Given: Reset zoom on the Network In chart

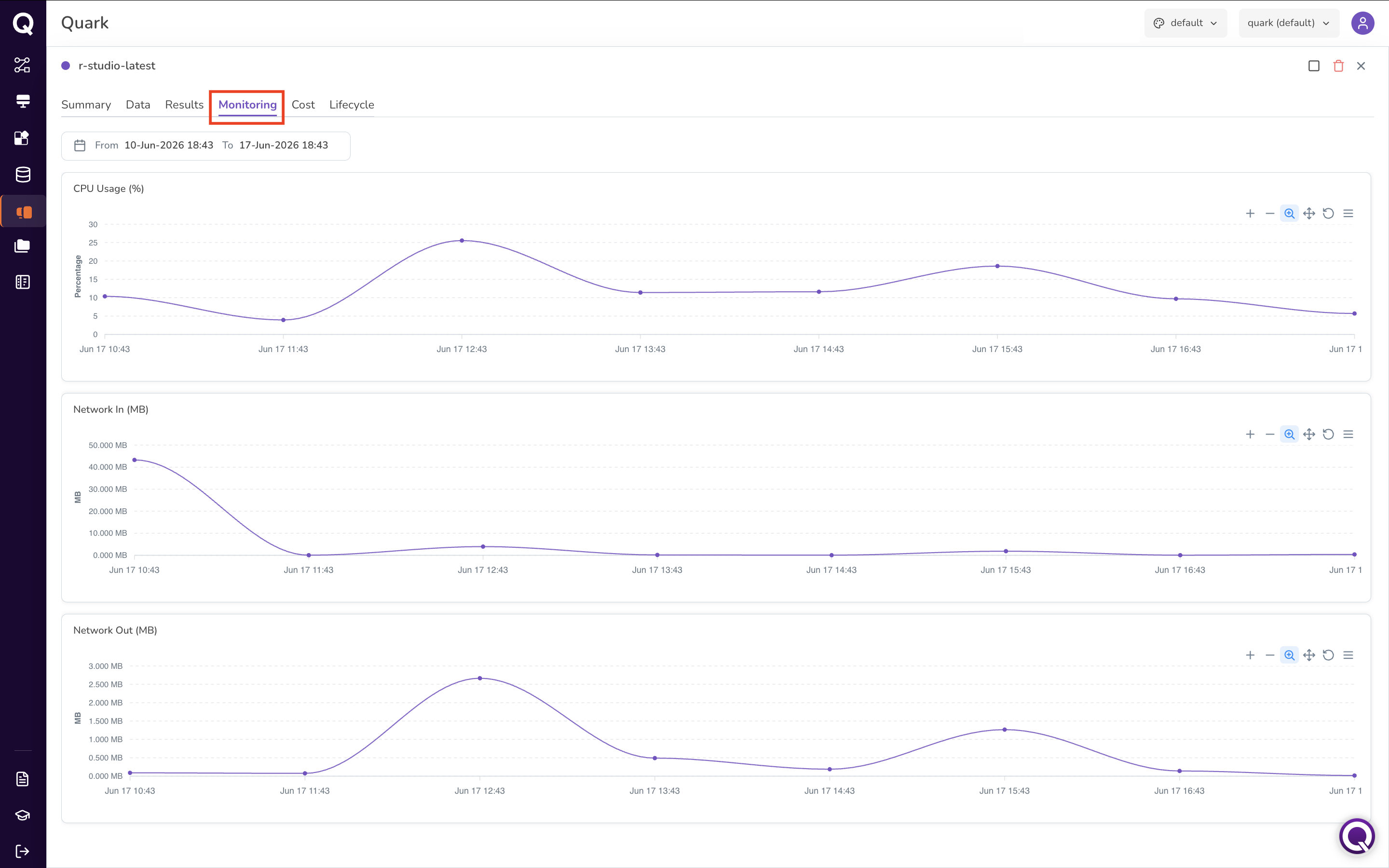Looking at the screenshot, I should (x=1328, y=434).
